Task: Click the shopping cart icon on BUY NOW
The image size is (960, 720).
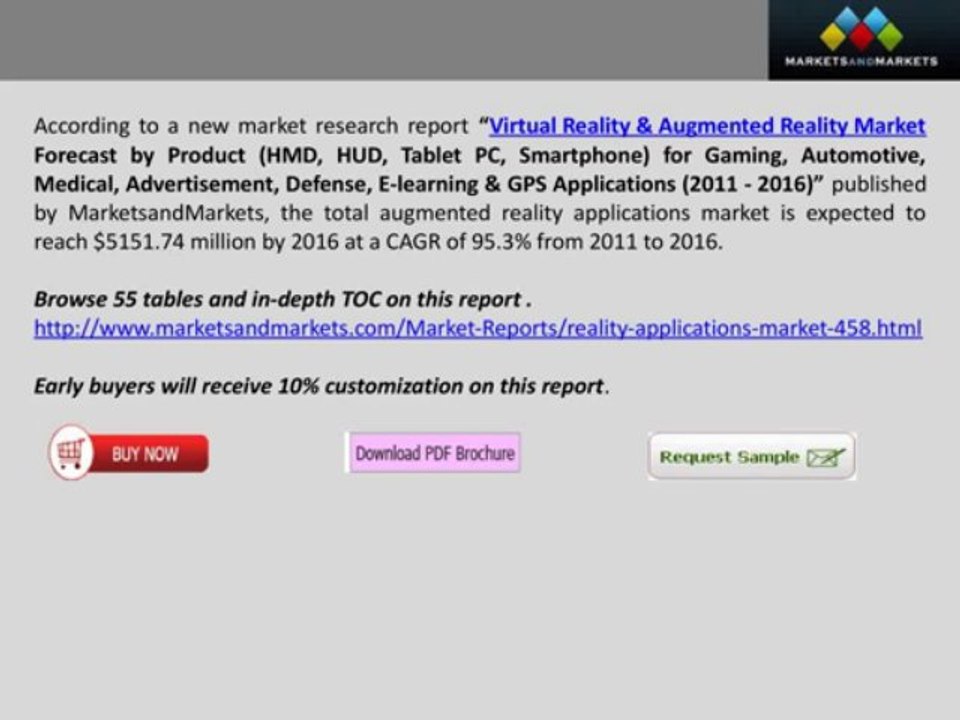Action: click(x=70, y=452)
